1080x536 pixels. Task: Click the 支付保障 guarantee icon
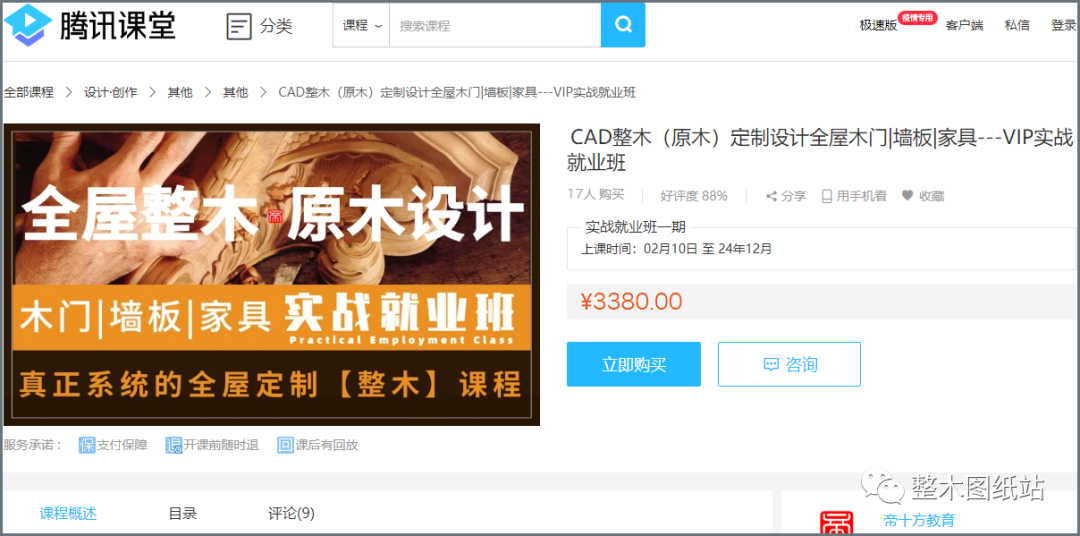[x=87, y=445]
